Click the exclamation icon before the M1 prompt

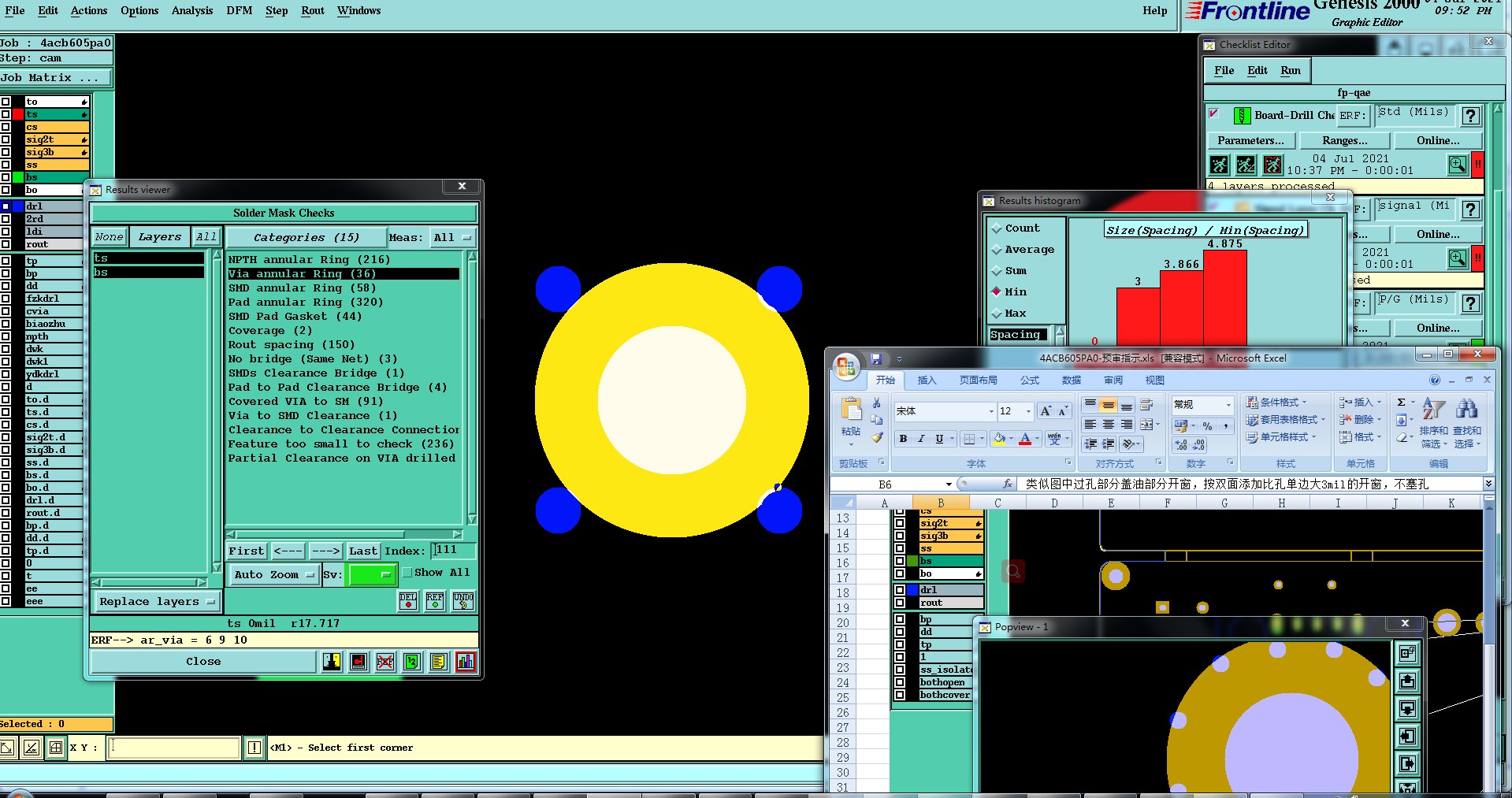[x=254, y=748]
